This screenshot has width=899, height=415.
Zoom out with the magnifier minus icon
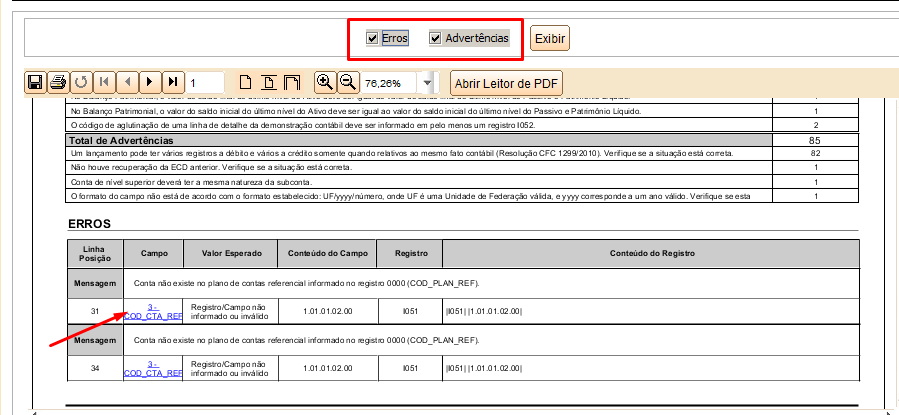[x=347, y=82]
